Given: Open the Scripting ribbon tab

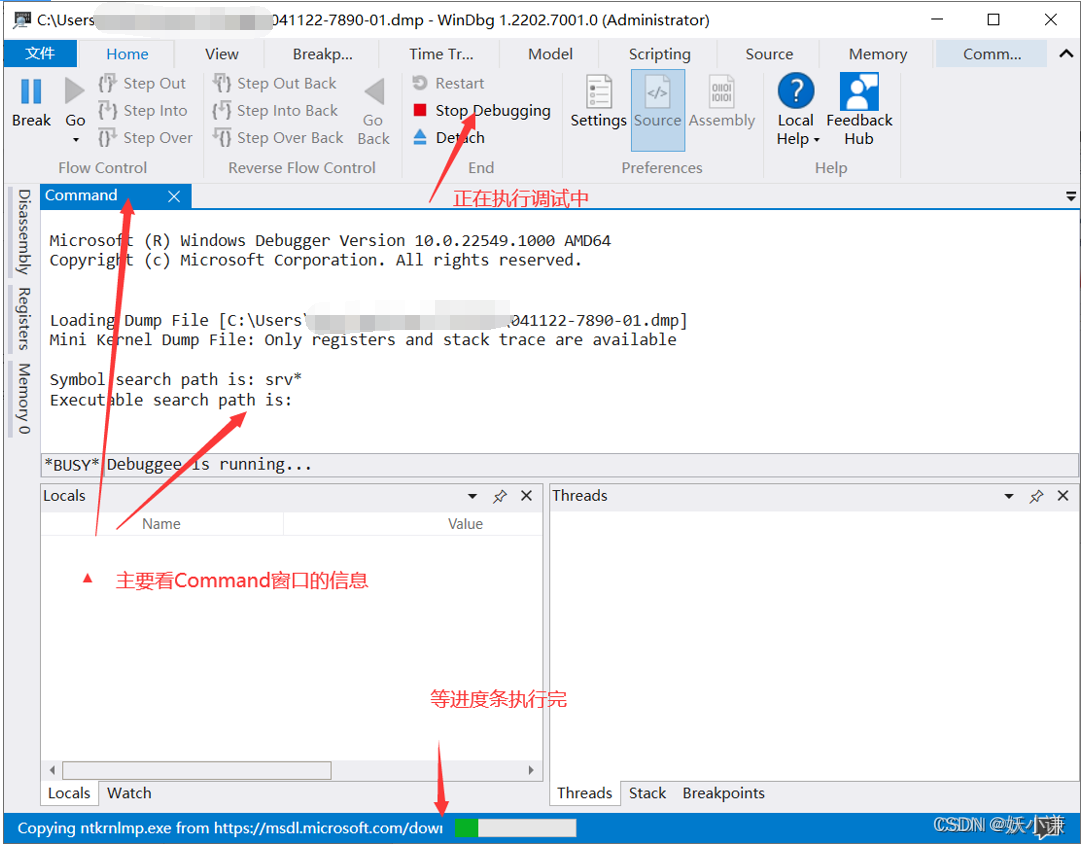Looking at the screenshot, I should (659, 54).
